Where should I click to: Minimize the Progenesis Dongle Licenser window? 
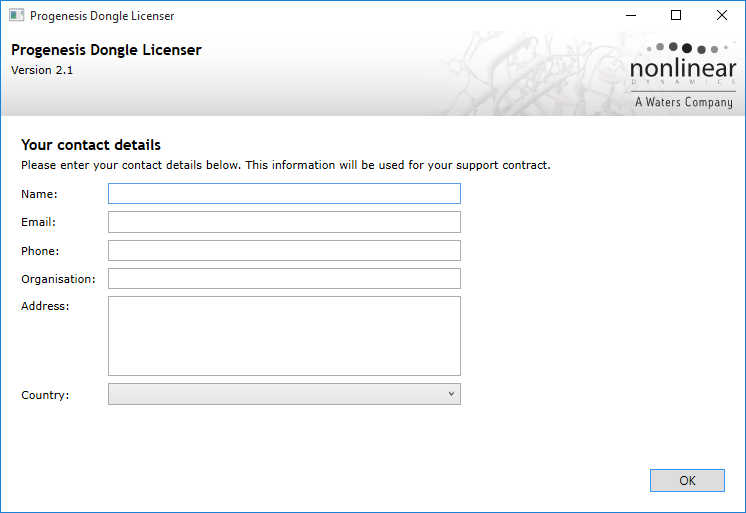pyautogui.click(x=631, y=15)
